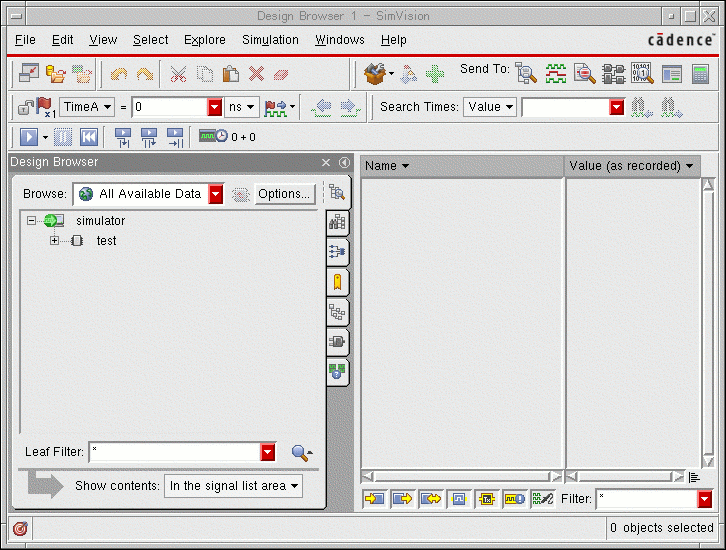Viewport: 726px width, 550px height.
Task: Open the Edit menu
Action: click(63, 40)
